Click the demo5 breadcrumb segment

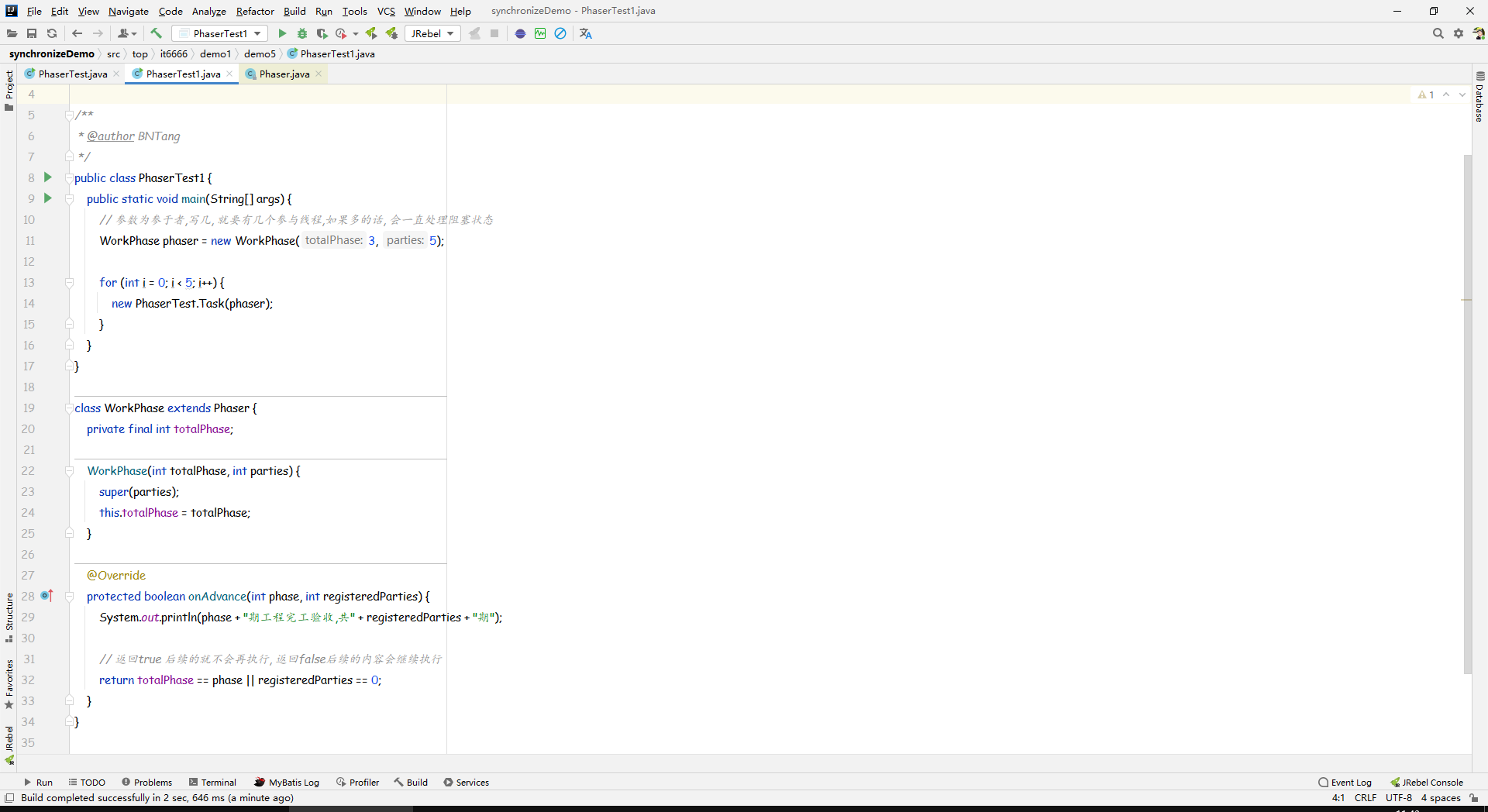pyautogui.click(x=260, y=53)
